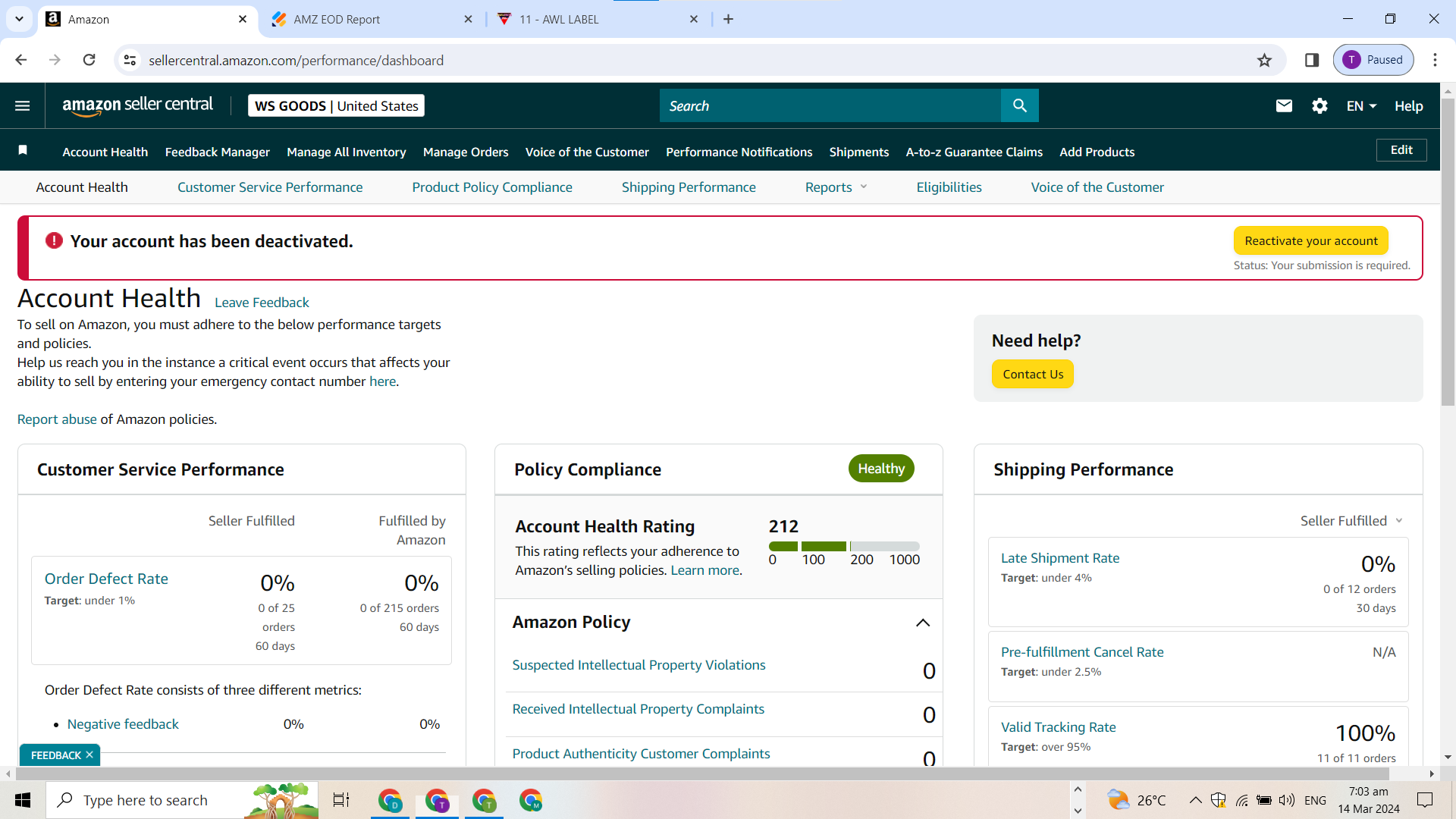The height and width of the screenshot is (819, 1456).
Task: Open the settings gear icon
Action: click(1319, 106)
